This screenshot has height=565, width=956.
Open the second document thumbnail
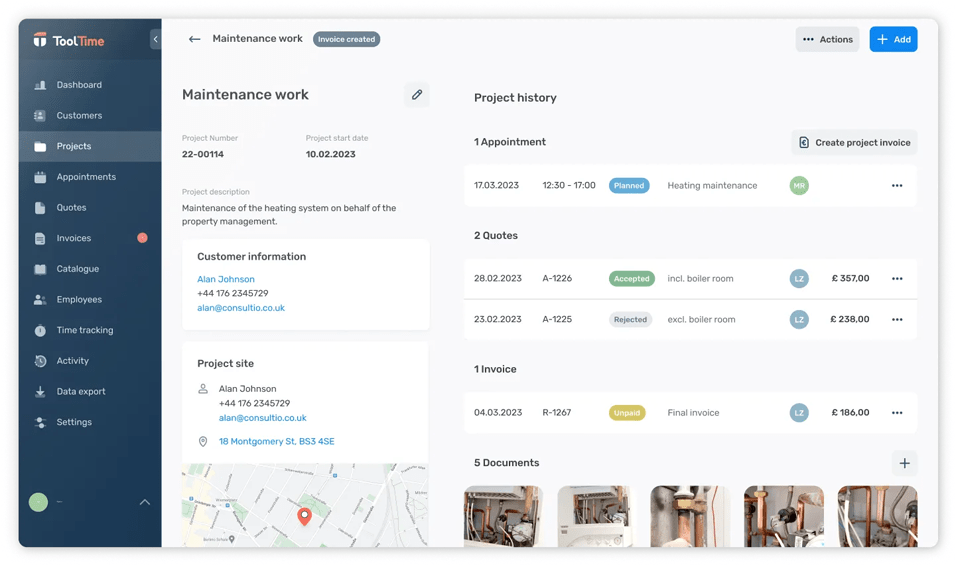pyautogui.click(x=597, y=516)
